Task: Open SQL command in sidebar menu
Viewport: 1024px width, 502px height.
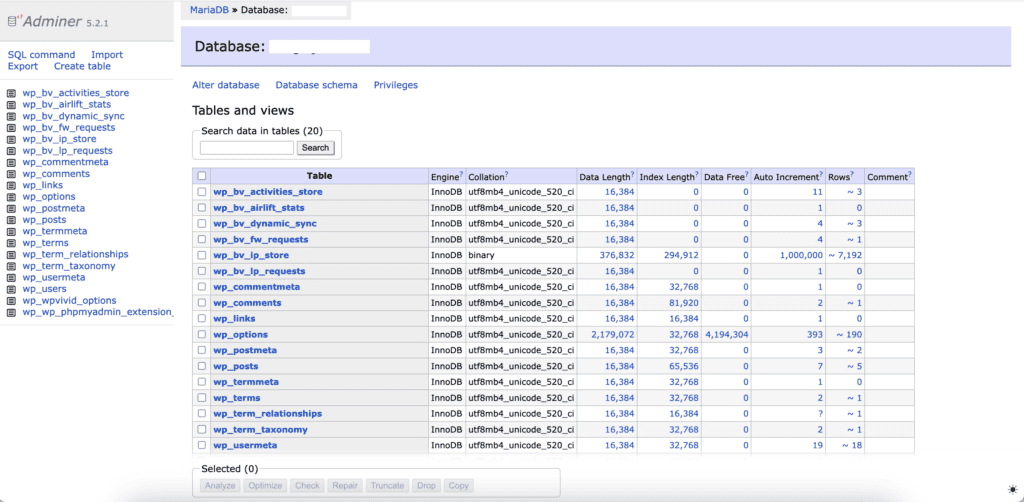Action: 41,55
